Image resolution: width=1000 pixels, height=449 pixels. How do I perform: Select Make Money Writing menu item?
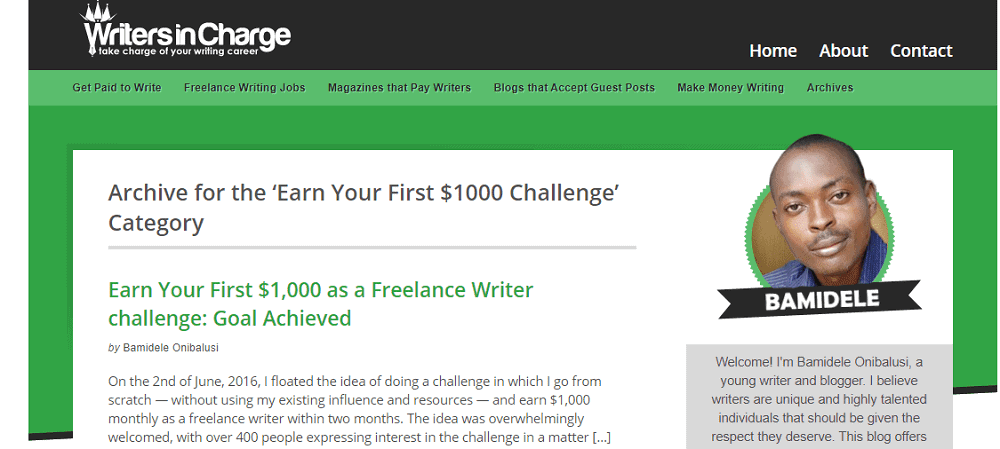pos(730,88)
